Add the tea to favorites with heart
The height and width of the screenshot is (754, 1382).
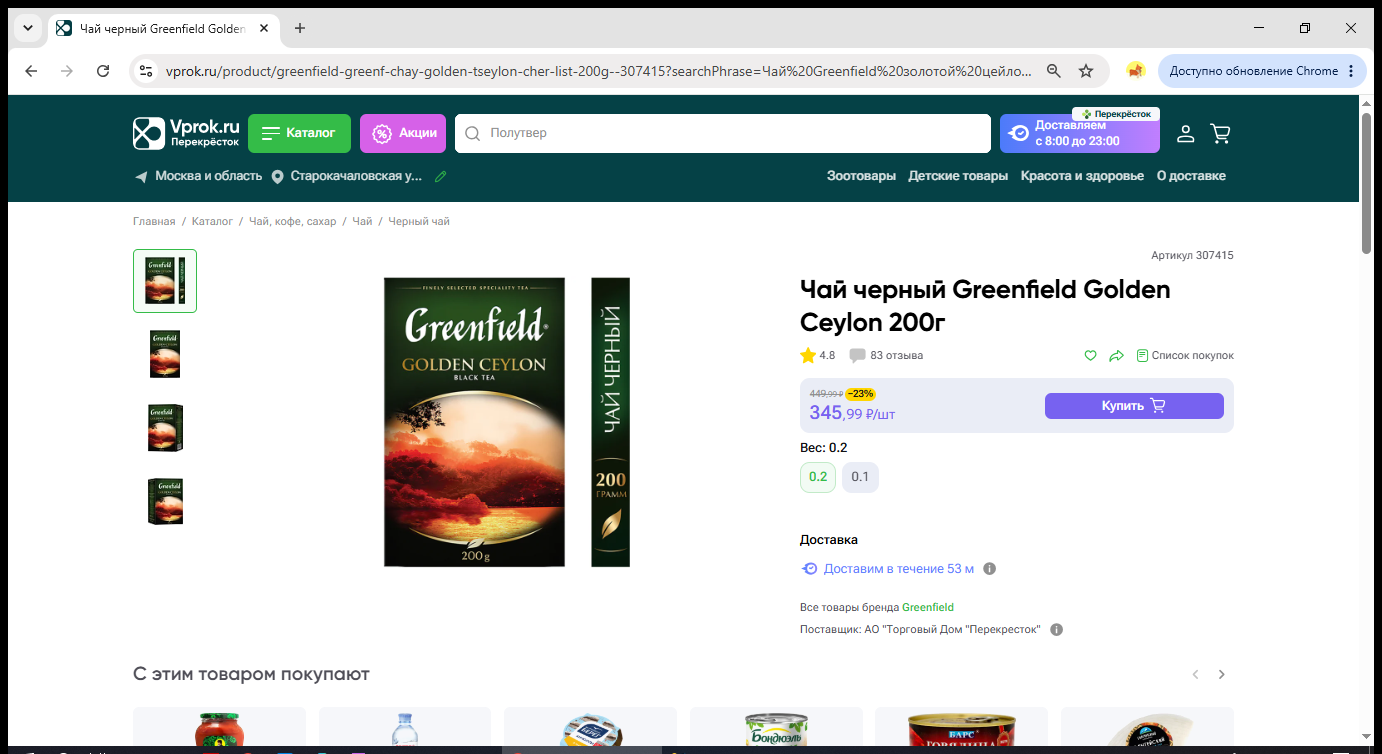pos(1091,355)
